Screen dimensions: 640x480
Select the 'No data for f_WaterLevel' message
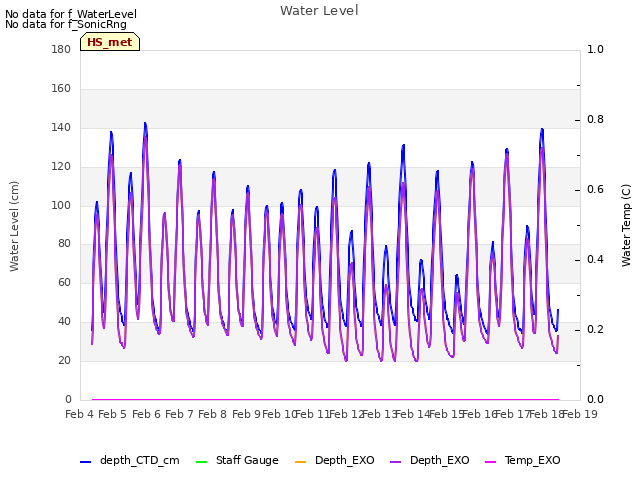[71, 14]
